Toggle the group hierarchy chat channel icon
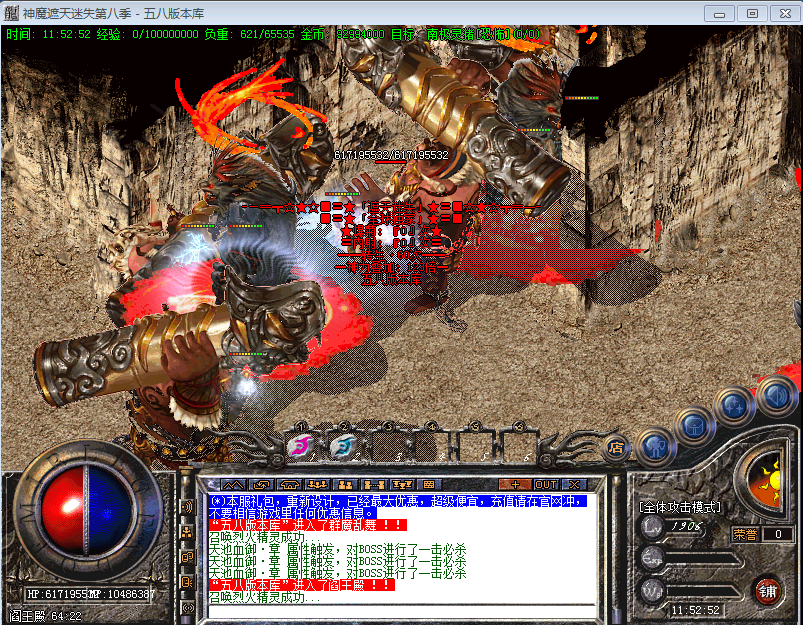Viewport: 803px width, 625px height. [187, 532]
